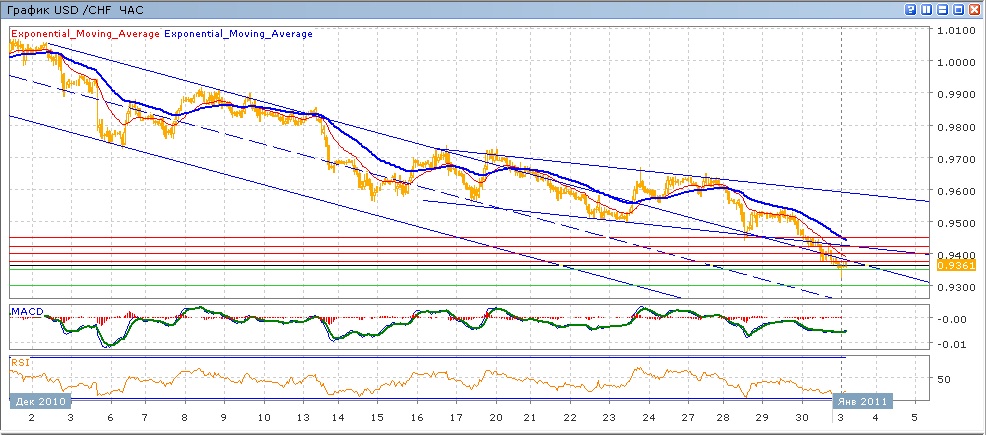986x435 pixels.
Task: Click the RSI indicator label
Action: tap(20, 362)
